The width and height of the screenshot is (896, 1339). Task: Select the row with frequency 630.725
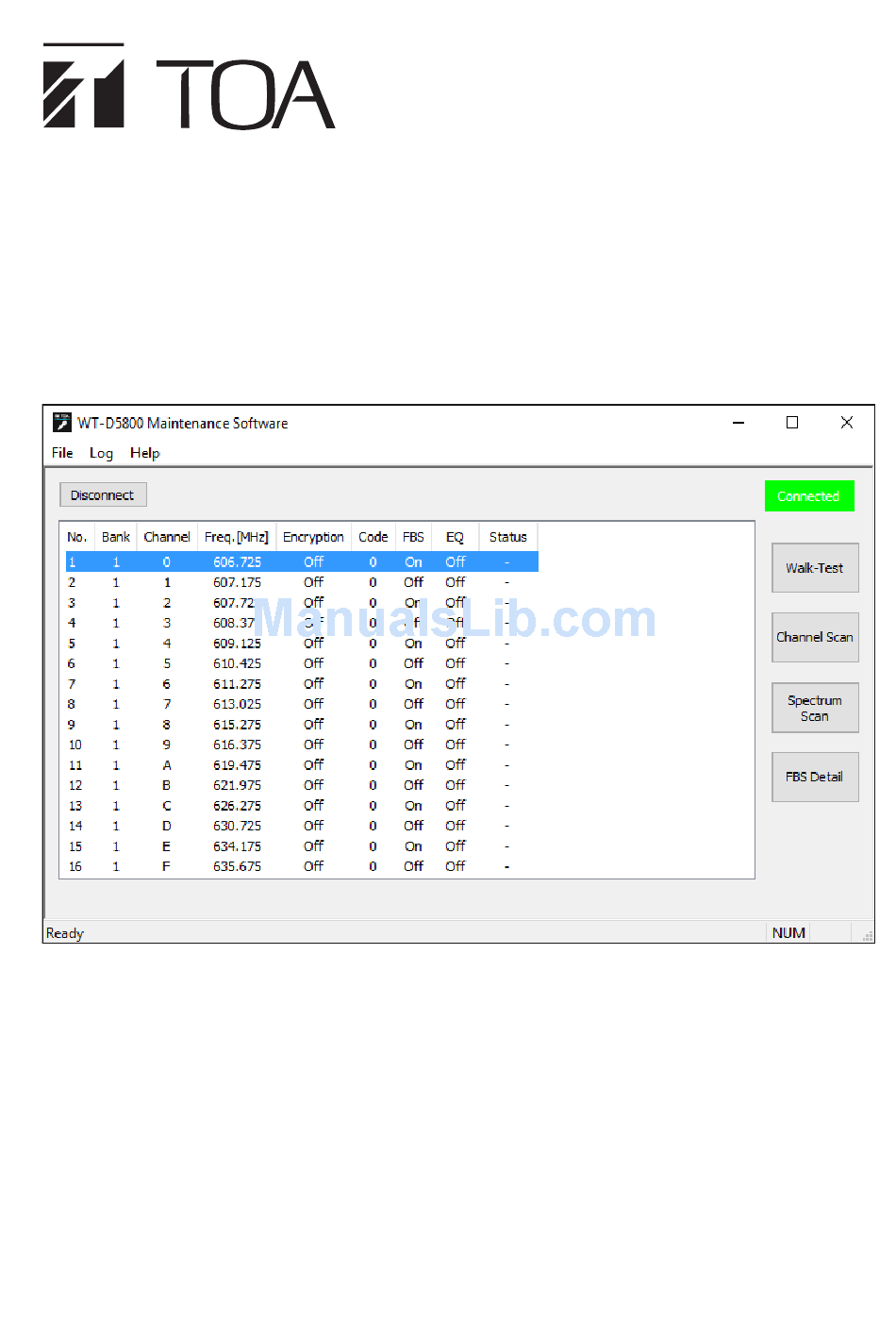[x=302, y=827]
